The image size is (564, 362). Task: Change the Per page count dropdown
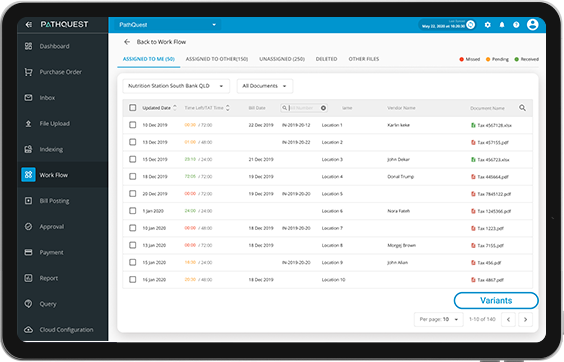tap(439, 319)
